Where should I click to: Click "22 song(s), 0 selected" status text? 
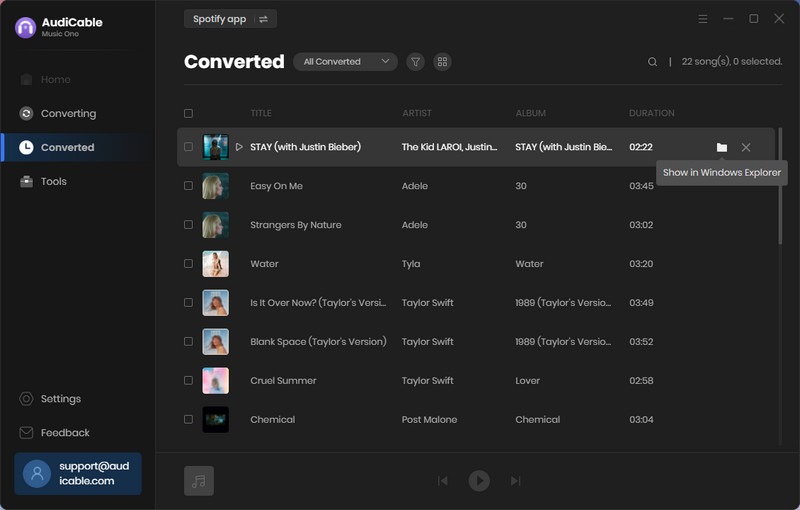tap(732, 62)
